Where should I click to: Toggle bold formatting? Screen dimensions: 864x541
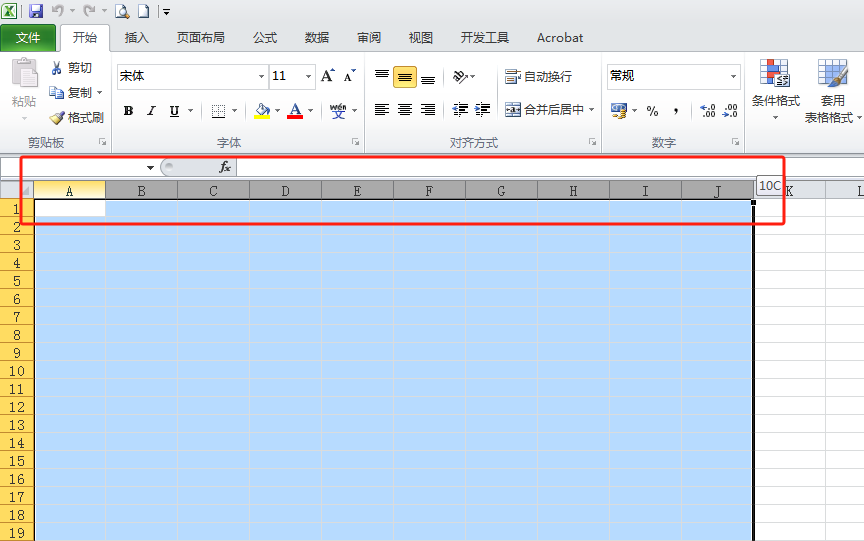(128, 111)
